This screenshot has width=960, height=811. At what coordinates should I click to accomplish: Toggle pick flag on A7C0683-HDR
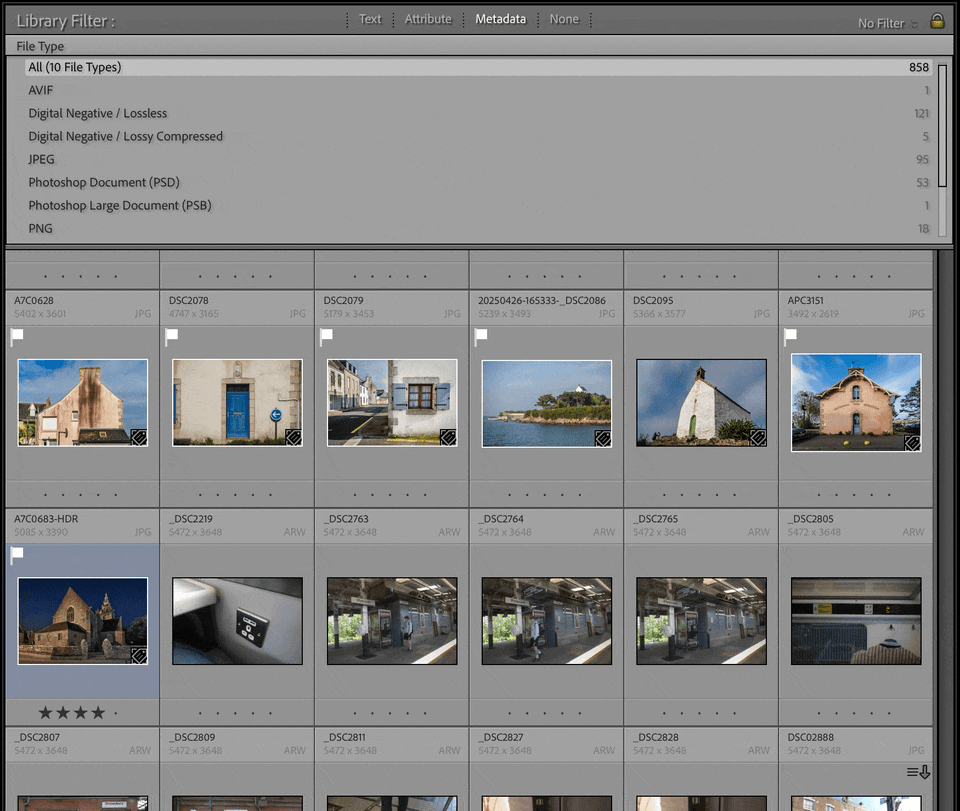(x=17, y=554)
